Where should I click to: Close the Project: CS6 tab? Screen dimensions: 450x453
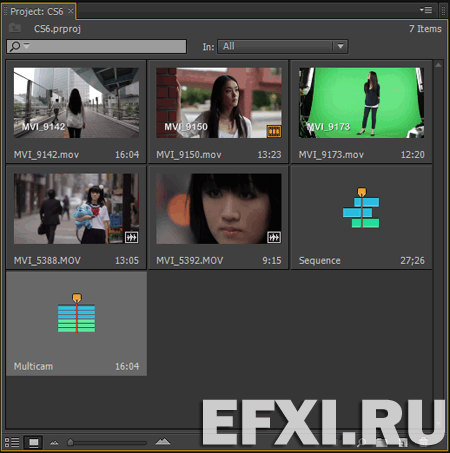[71, 11]
